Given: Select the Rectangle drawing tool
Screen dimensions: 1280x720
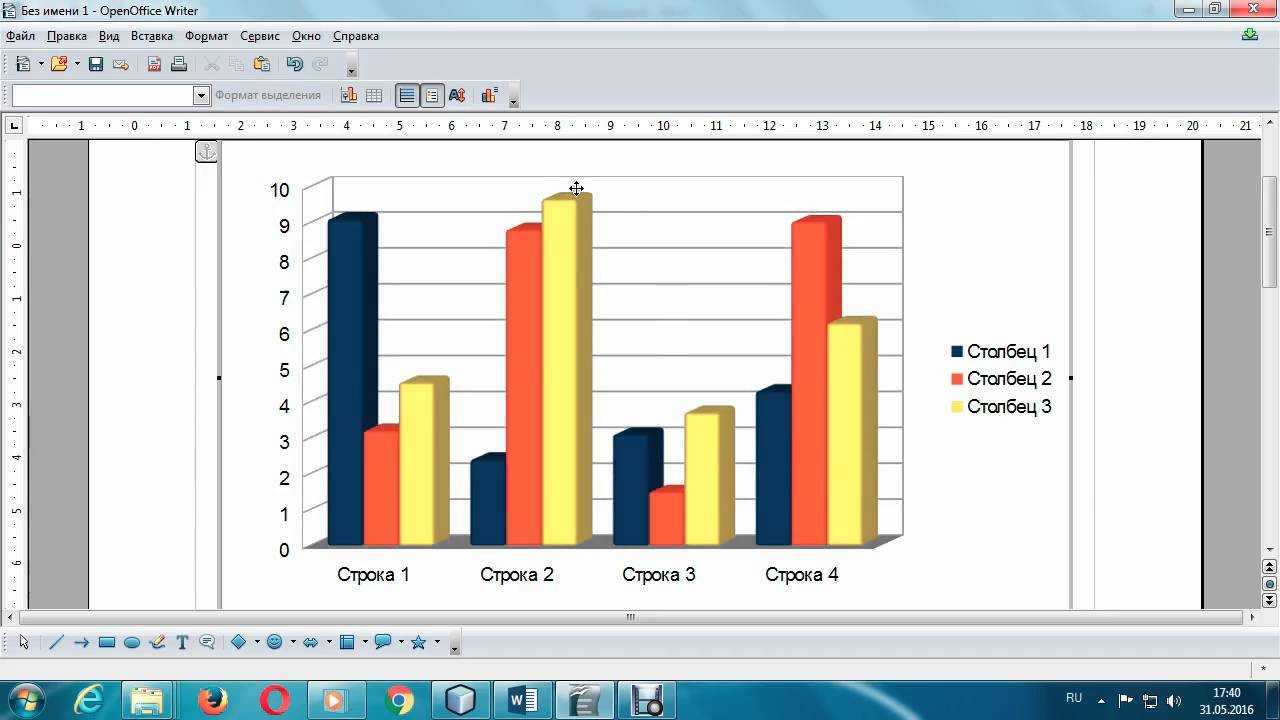Looking at the screenshot, I should (x=107, y=642).
